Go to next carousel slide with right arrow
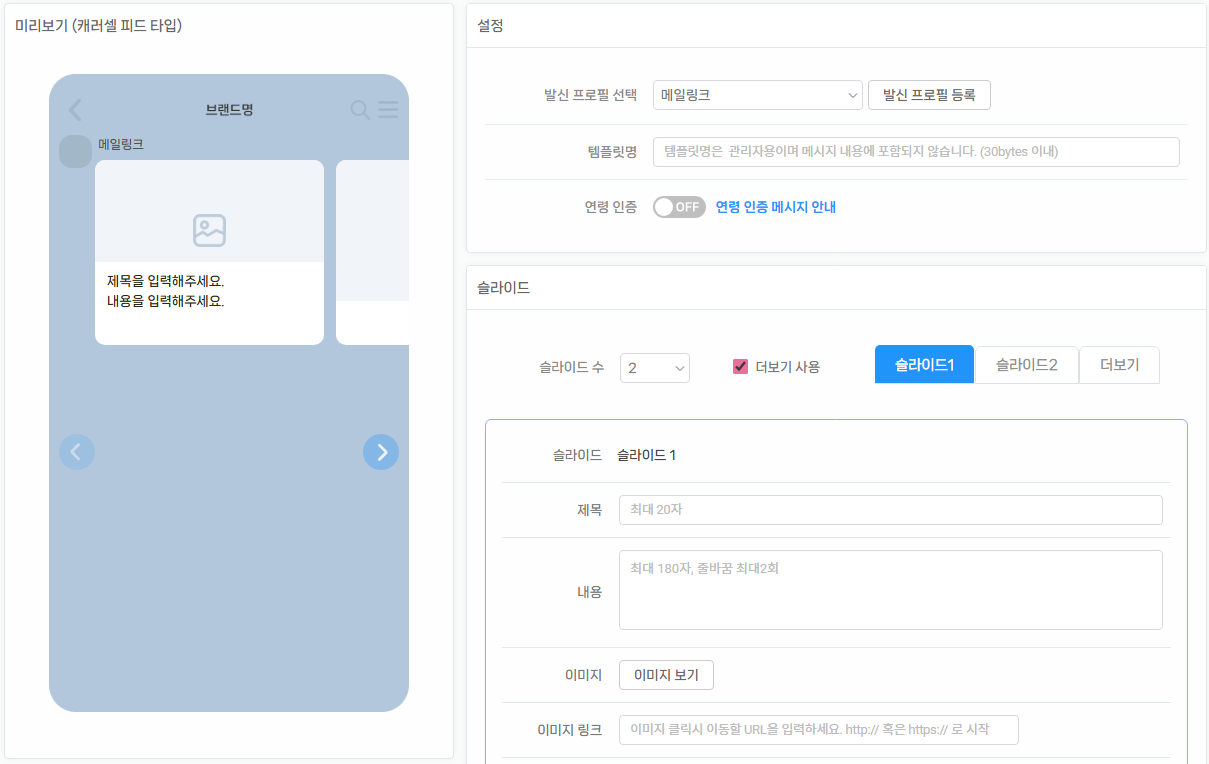1209x764 pixels. 381,452
